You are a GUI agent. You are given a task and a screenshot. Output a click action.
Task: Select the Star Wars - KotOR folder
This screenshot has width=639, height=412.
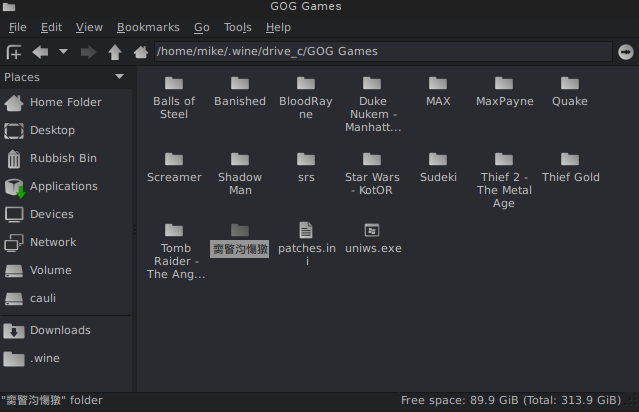click(x=372, y=174)
